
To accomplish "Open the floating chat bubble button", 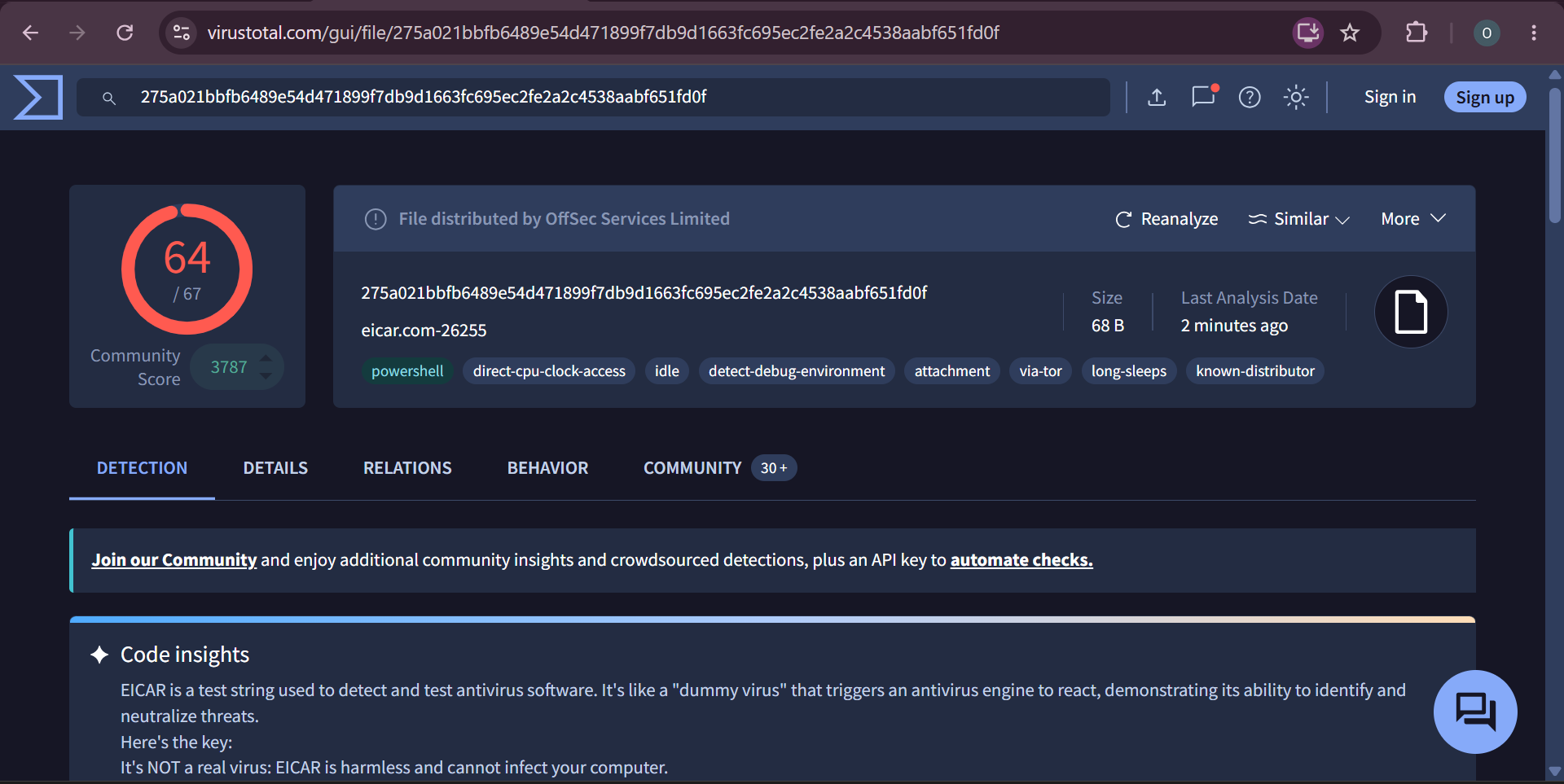I will (1475, 712).
